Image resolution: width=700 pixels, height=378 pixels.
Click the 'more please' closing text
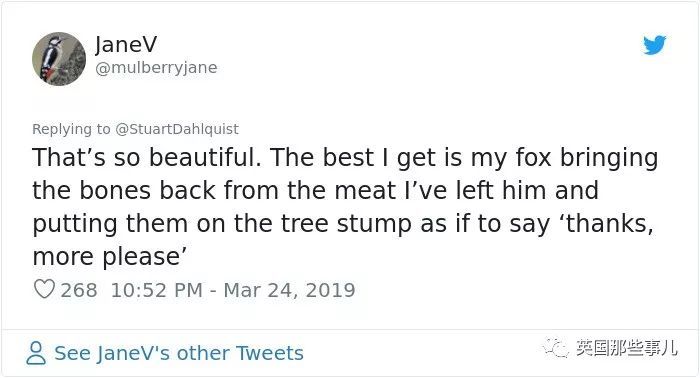(109, 257)
